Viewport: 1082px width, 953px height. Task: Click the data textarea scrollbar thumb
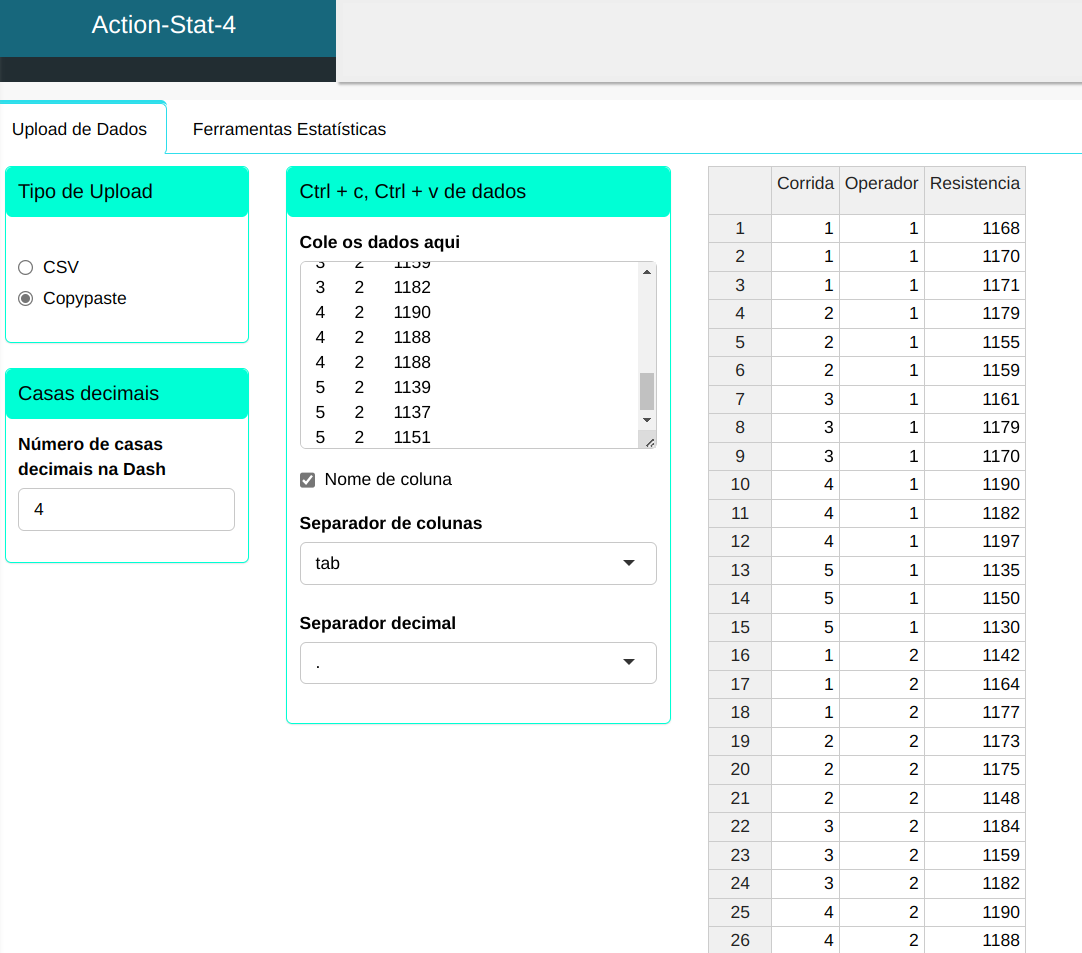point(646,391)
